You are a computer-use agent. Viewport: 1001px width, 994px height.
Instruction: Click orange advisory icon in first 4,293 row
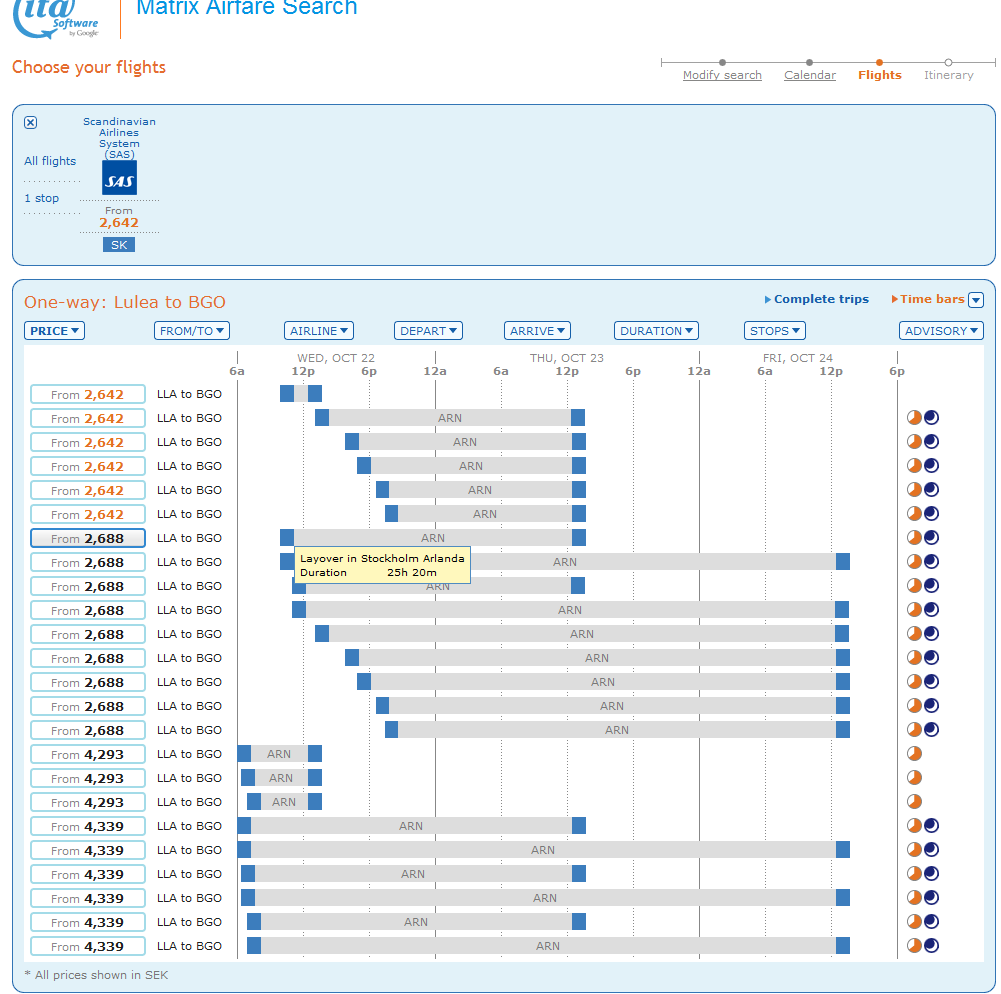pos(914,753)
